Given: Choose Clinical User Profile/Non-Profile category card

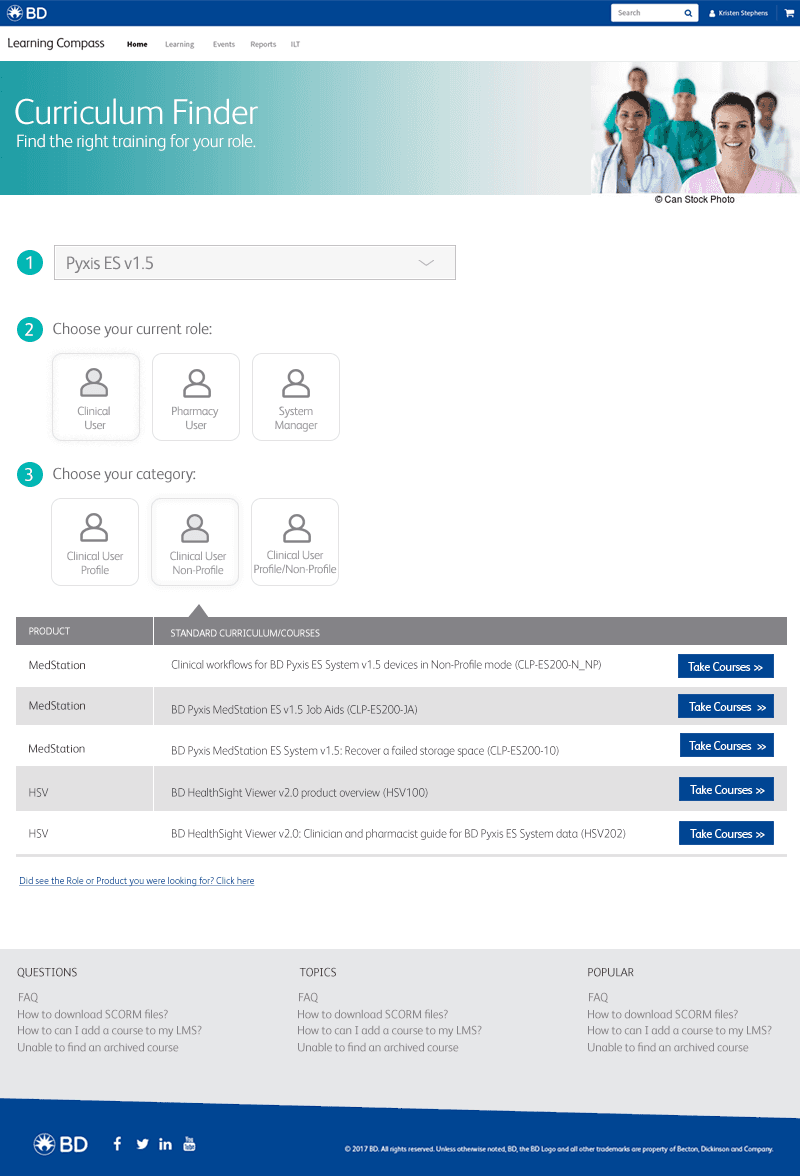Looking at the screenshot, I should pyautogui.click(x=295, y=542).
